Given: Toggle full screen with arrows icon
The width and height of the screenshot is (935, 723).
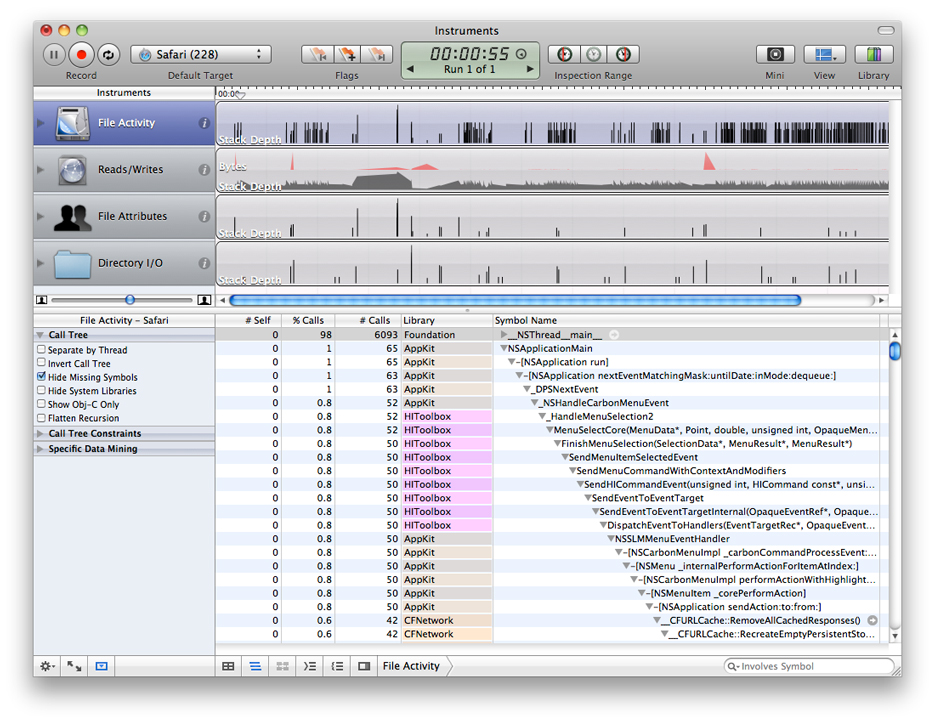Looking at the screenshot, I should click(74, 666).
